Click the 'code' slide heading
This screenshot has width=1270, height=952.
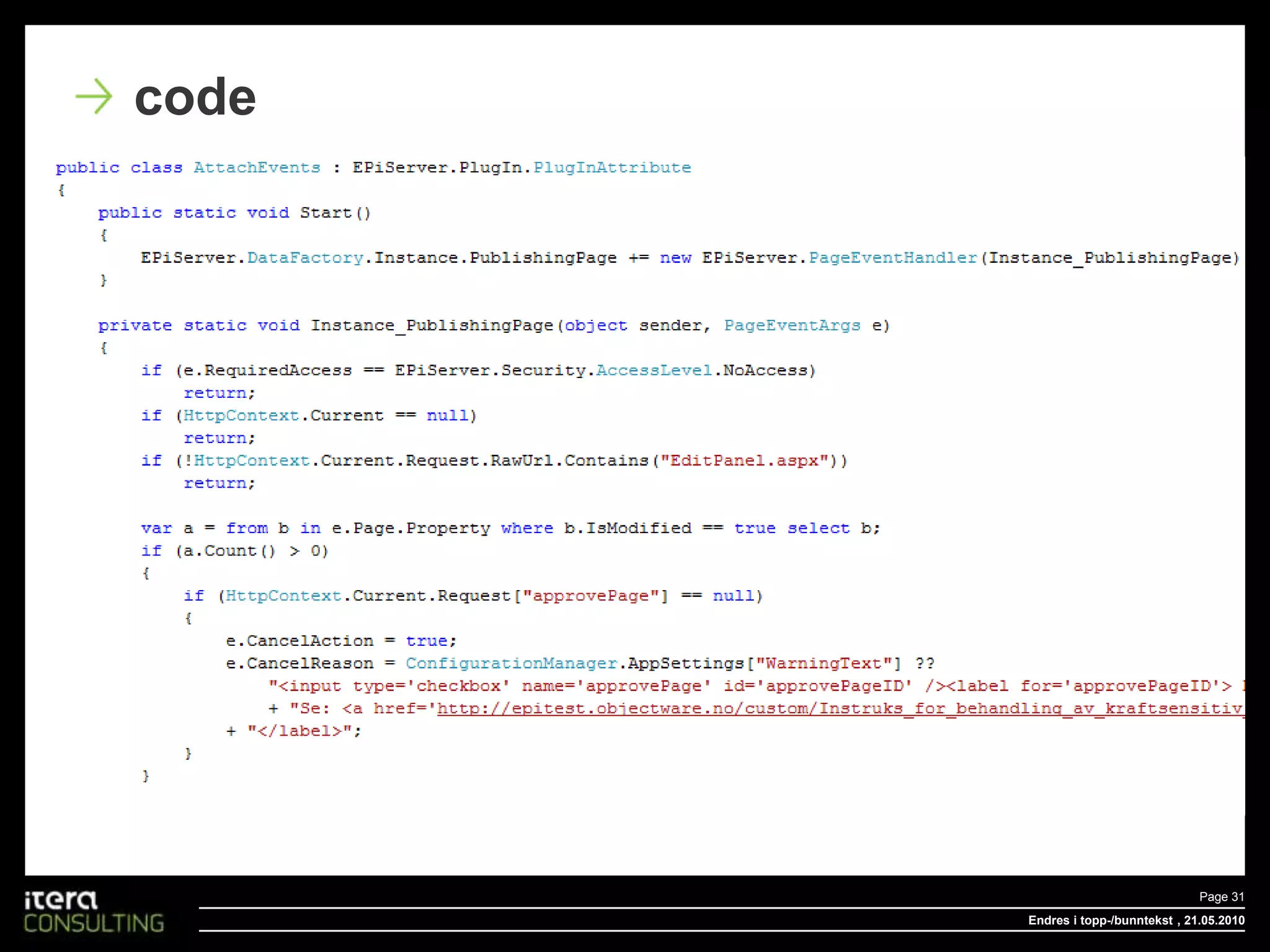pos(195,97)
